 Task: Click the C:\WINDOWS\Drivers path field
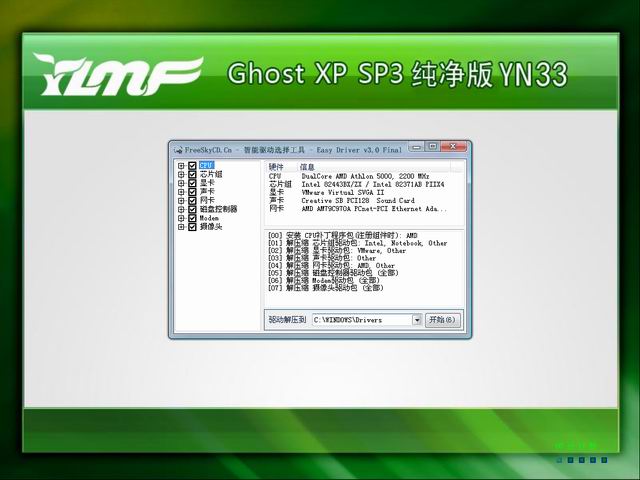(362, 320)
